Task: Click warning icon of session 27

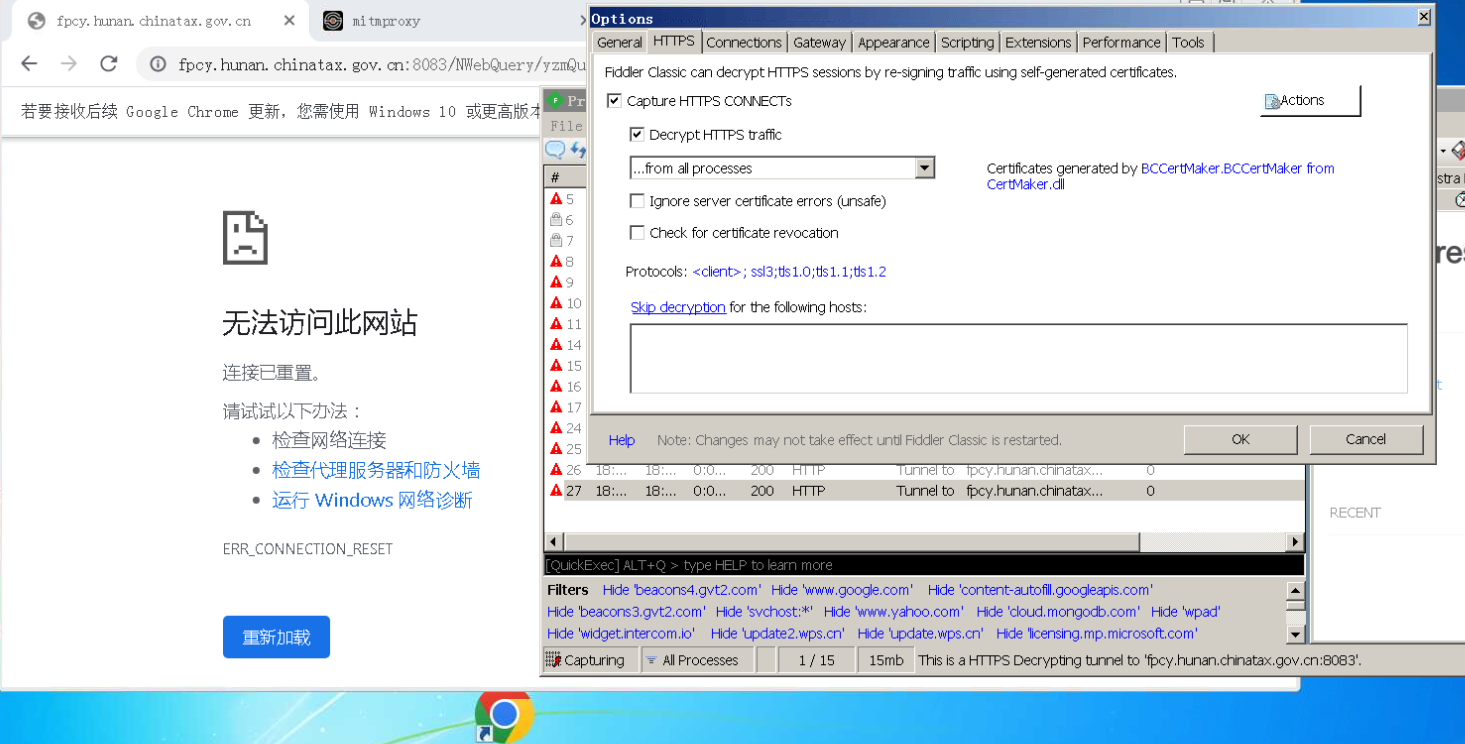Action: (x=556, y=491)
